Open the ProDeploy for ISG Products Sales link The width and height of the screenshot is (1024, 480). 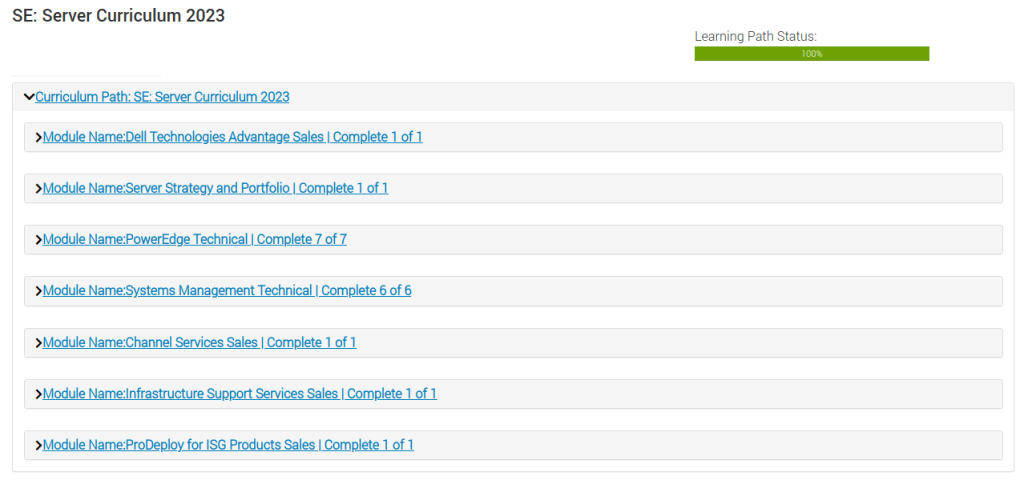click(x=228, y=445)
